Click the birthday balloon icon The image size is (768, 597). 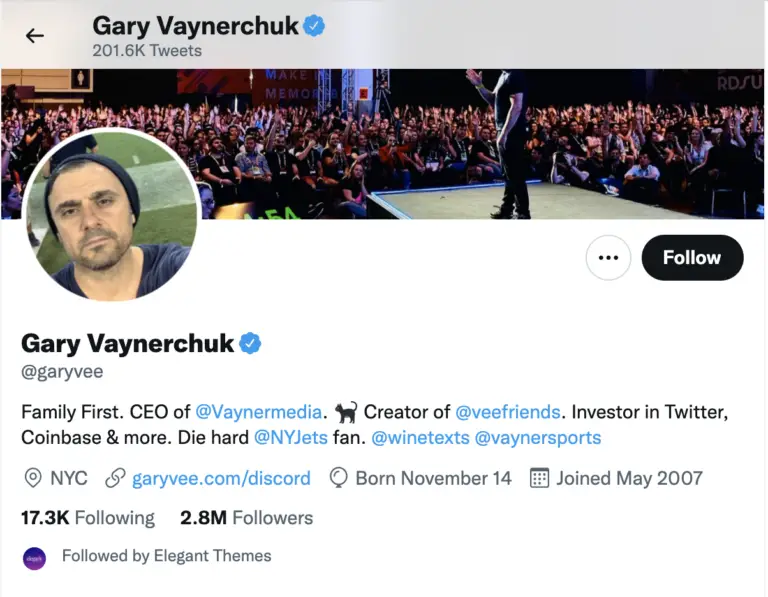338,478
